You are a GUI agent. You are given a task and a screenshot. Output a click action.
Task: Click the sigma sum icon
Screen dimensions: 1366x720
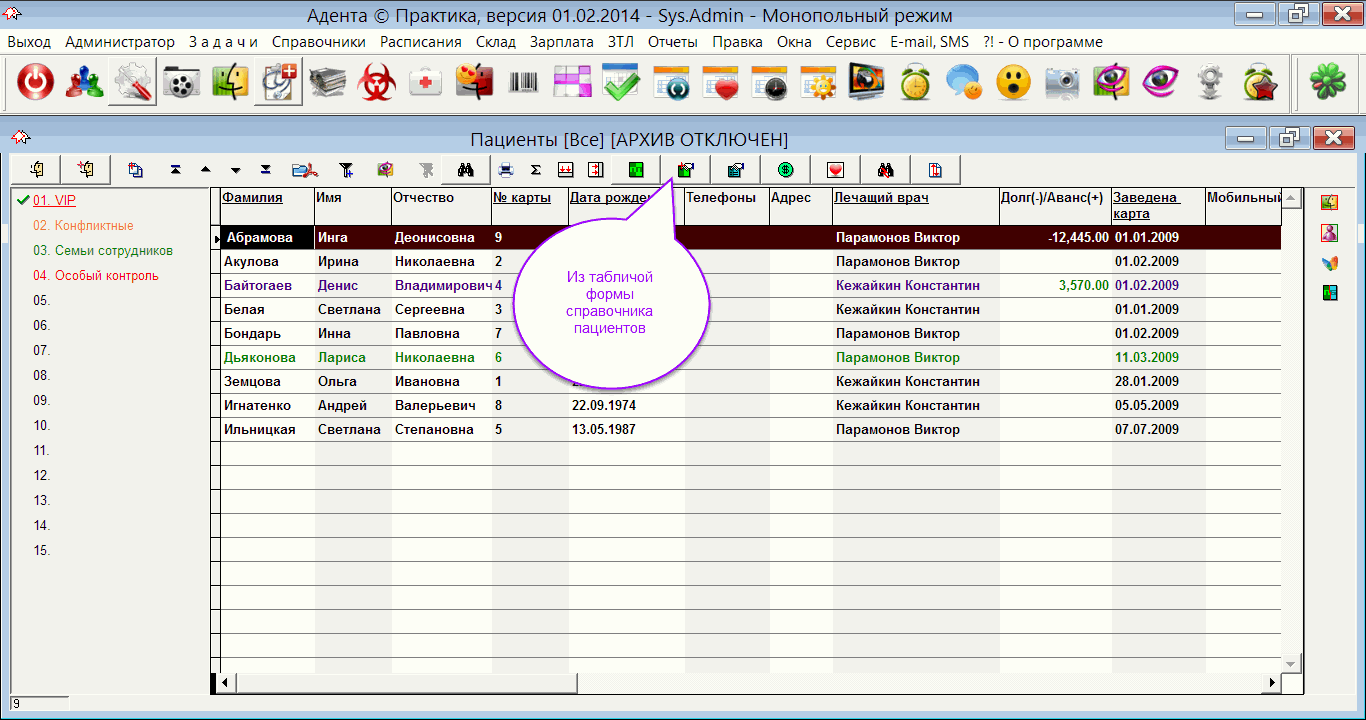point(535,170)
